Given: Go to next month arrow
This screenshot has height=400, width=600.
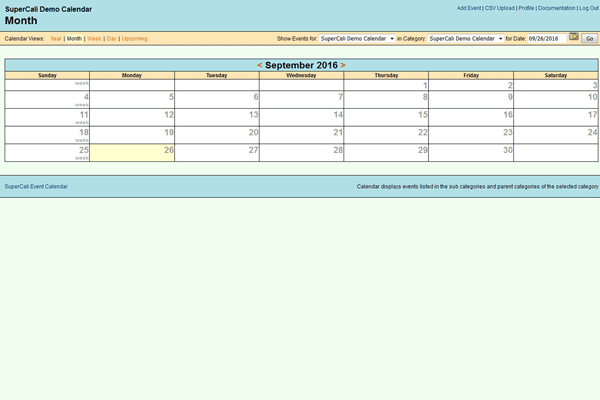Looking at the screenshot, I should click(343, 65).
